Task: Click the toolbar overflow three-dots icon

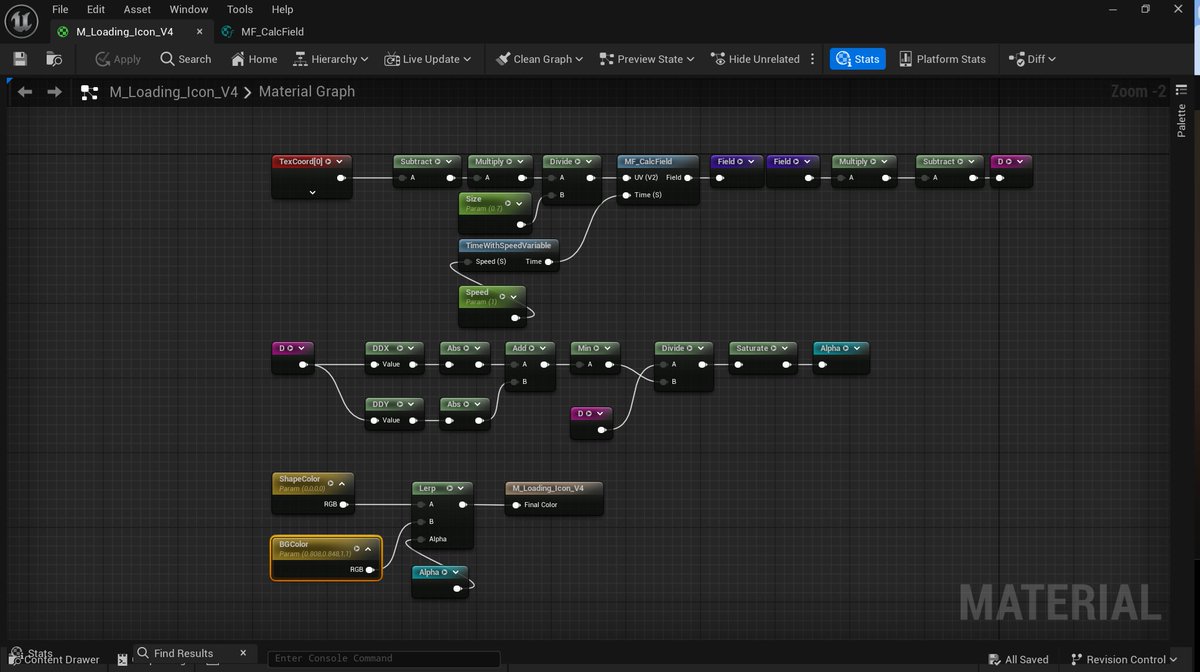Action: pos(812,59)
